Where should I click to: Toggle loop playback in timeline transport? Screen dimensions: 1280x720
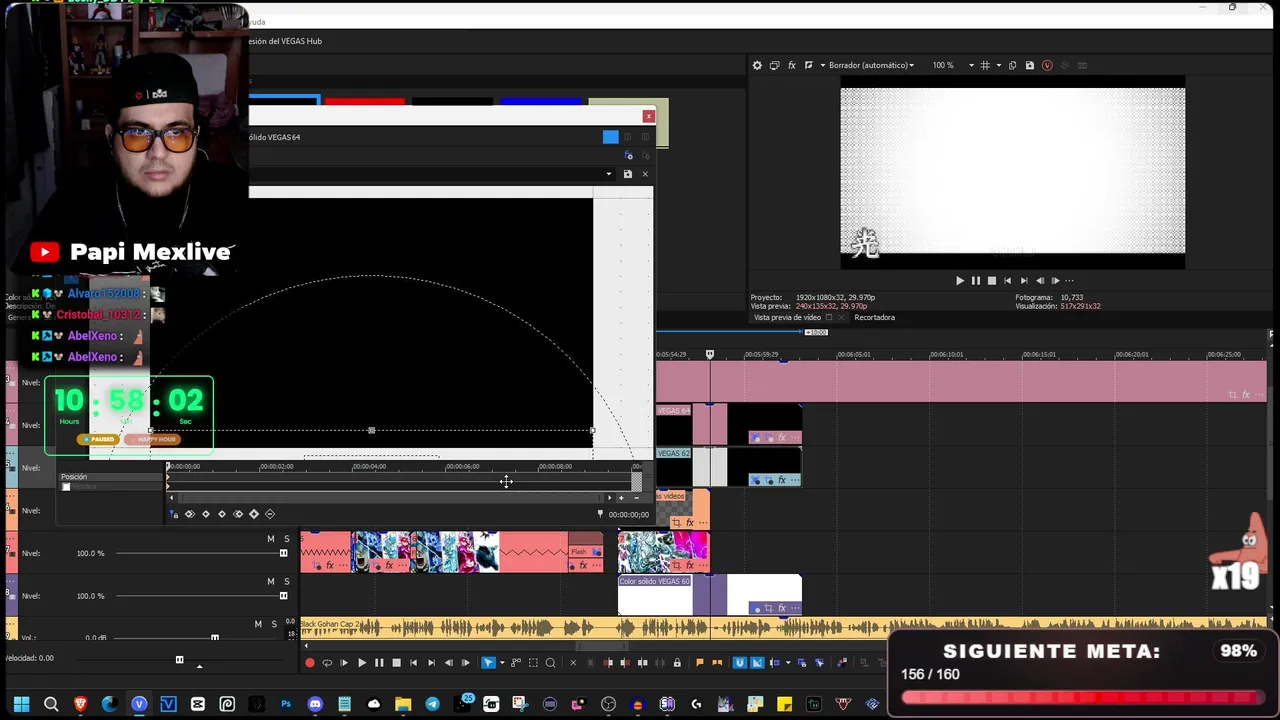tap(327, 663)
